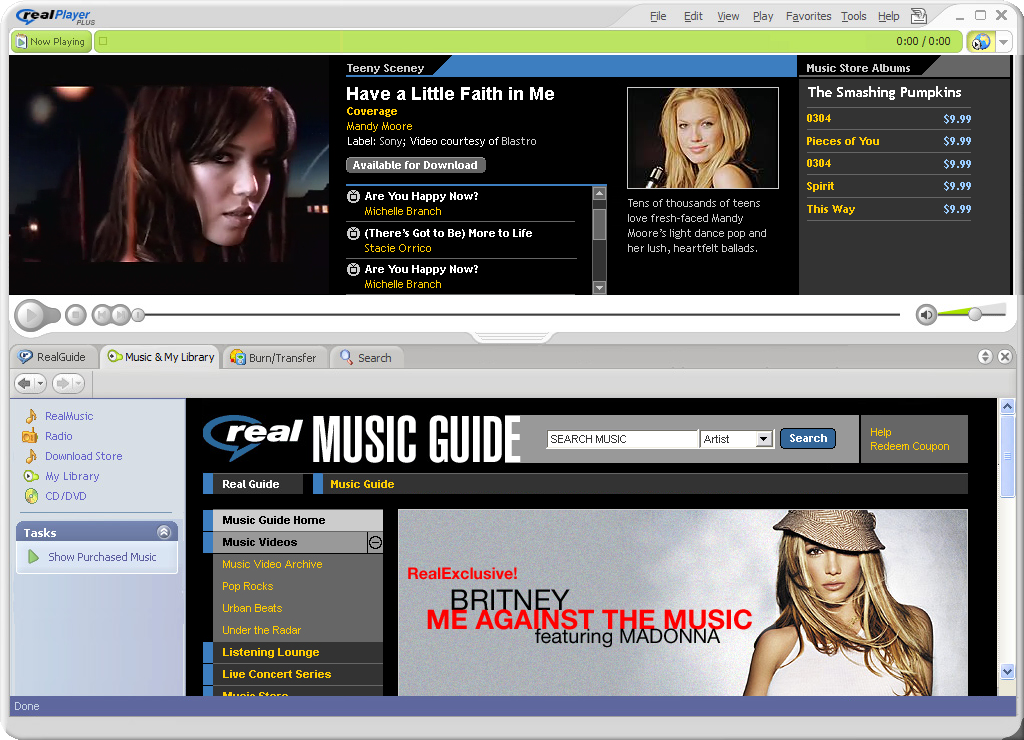Click the Radio icon in the sidebar

point(30,436)
